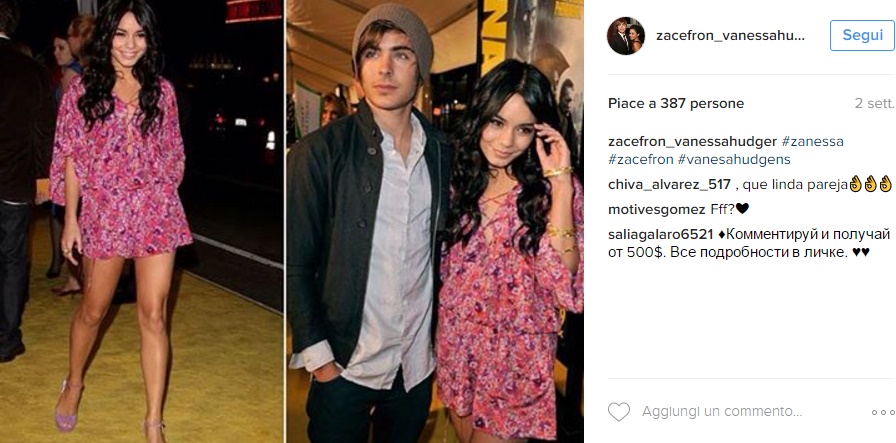The height and width of the screenshot is (443, 896).
Task: Open motivesgomez commenter profile
Action: (657, 210)
